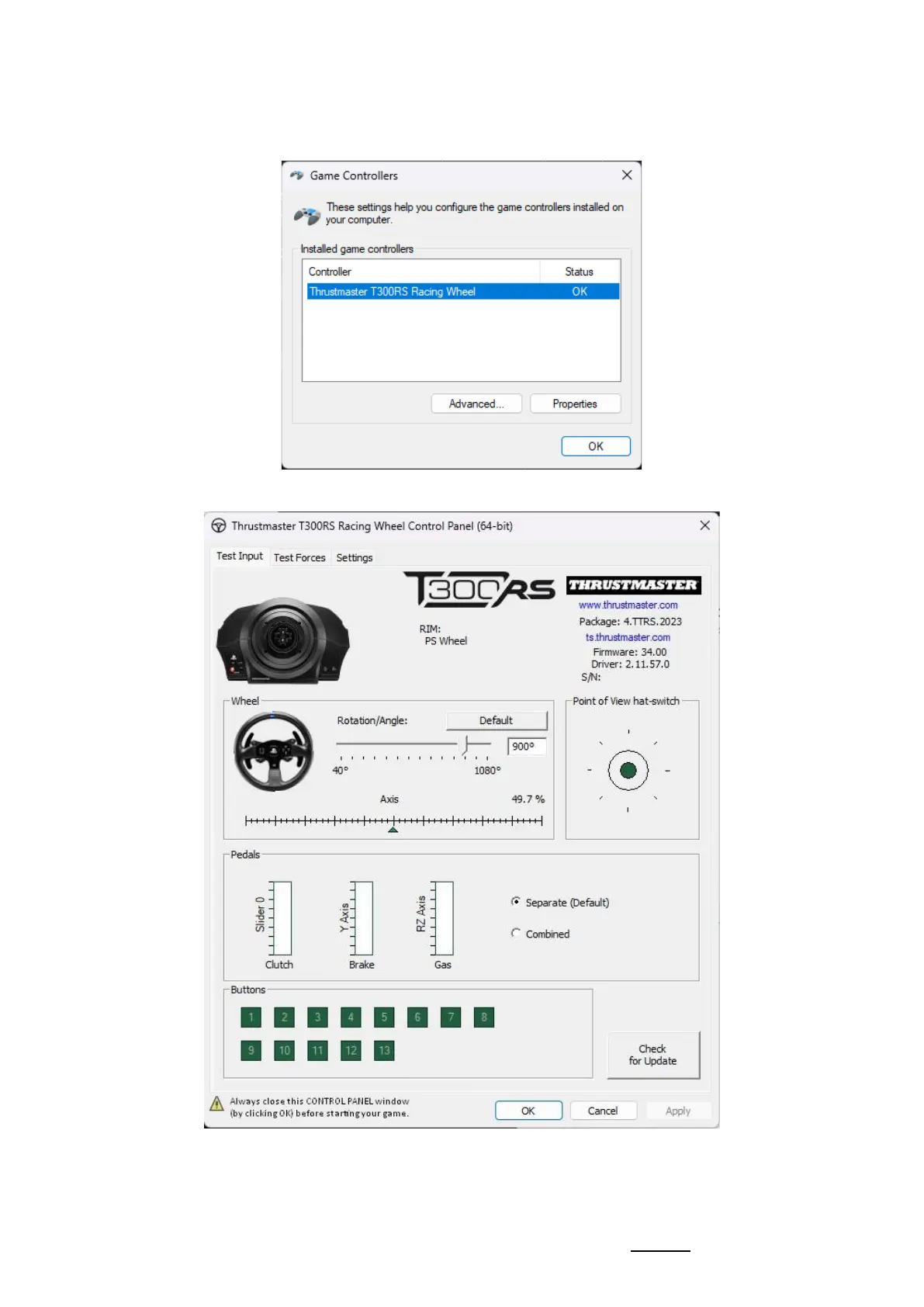The width and height of the screenshot is (924, 1307).
Task: Close the T300RS Control Panel window
Action: click(704, 525)
